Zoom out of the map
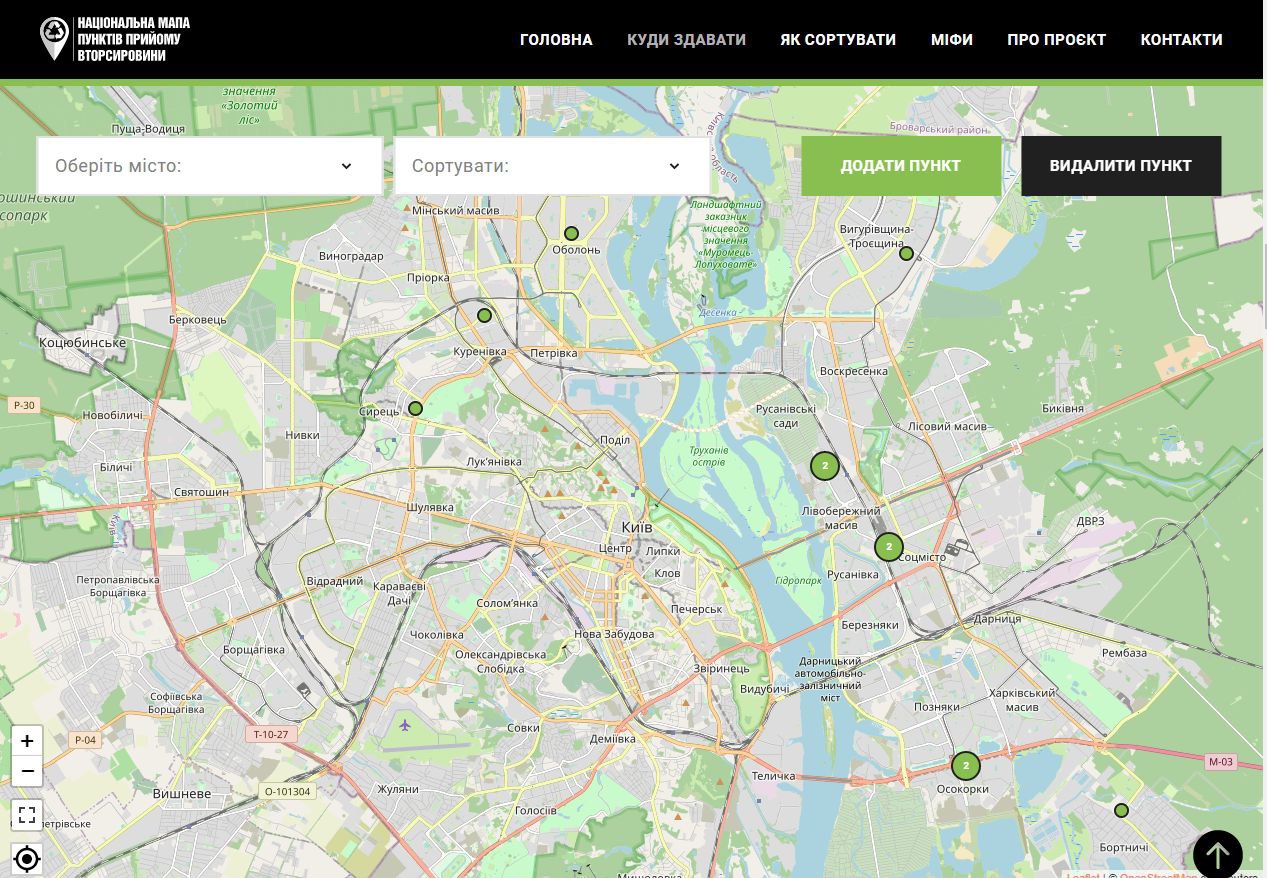The width and height of the screenshot is (1267, 878). 27,771
